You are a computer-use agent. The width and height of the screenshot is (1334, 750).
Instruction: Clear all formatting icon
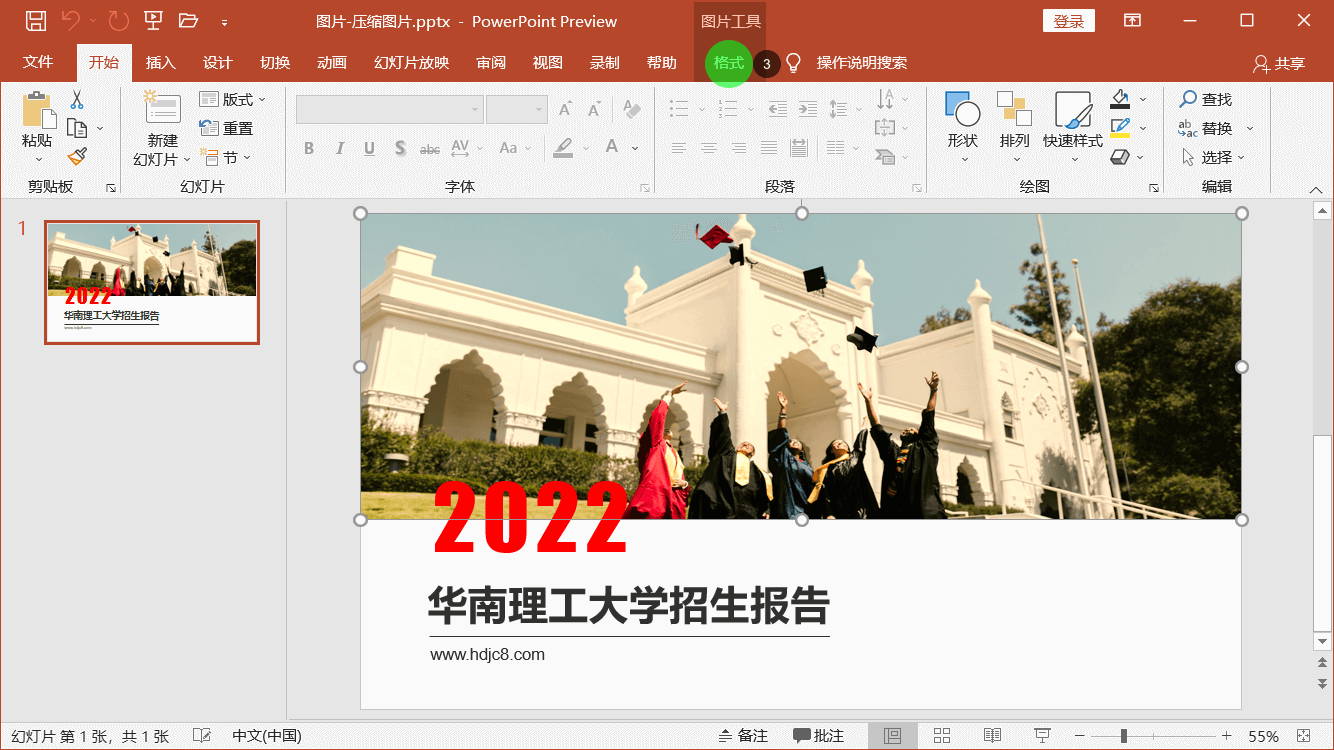point(631,109)
